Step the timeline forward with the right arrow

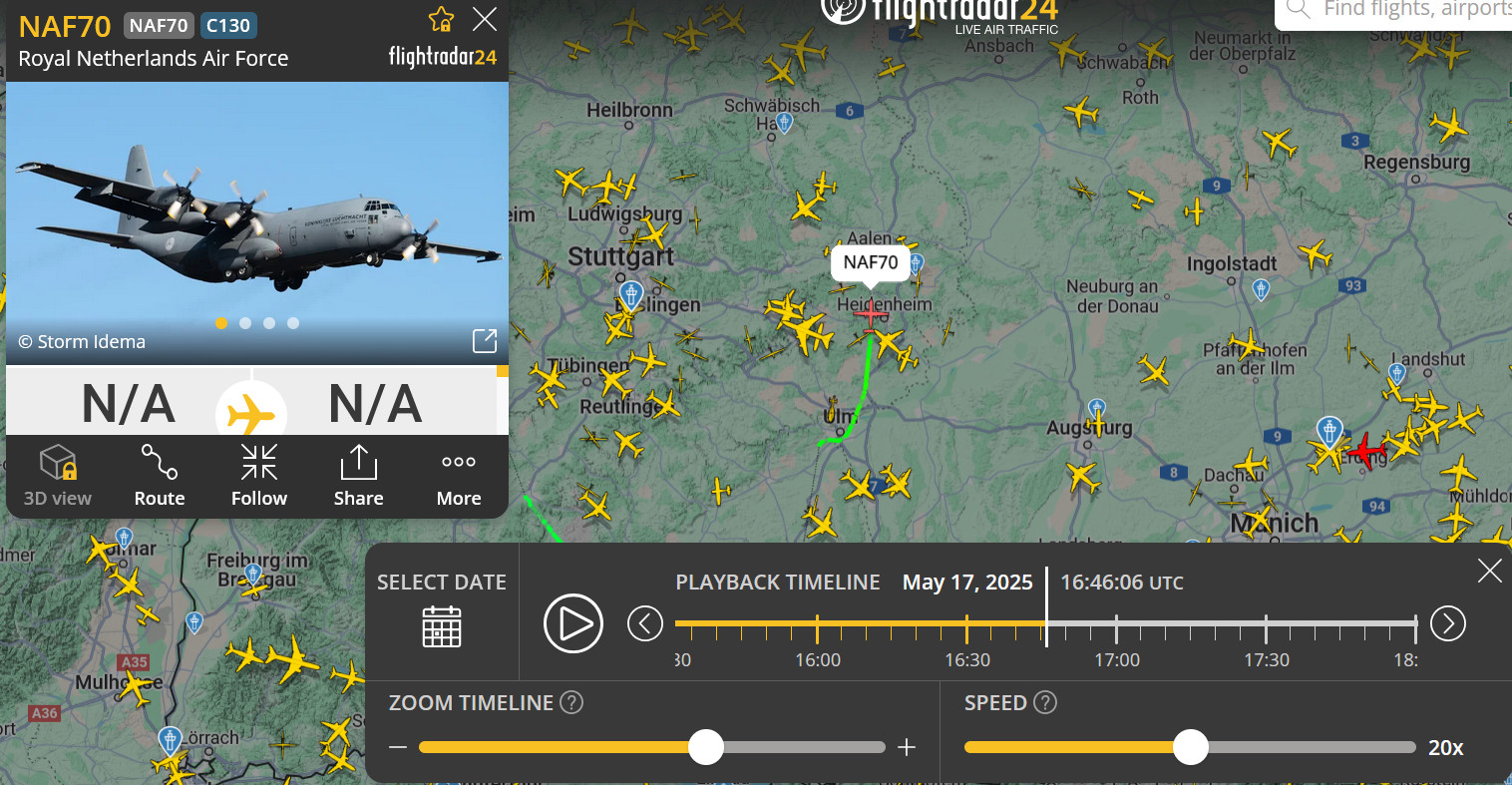click(1448, 623)
